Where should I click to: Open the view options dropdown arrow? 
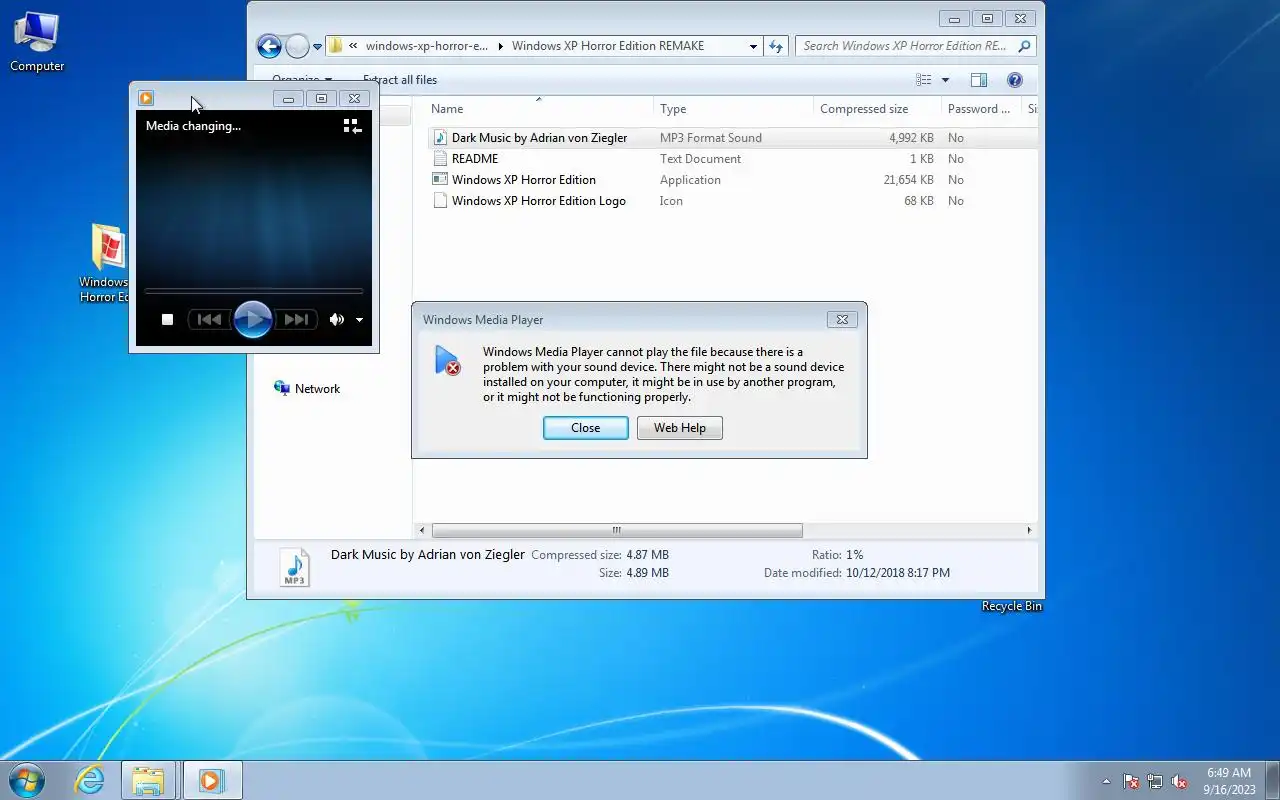coord(945,80)
